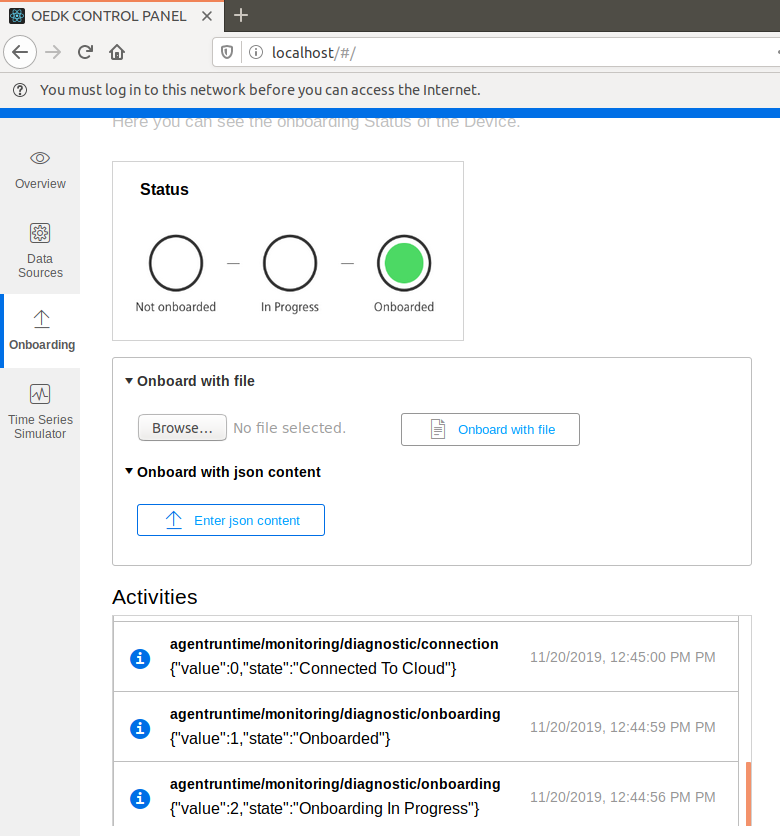This screenshot has height=836, width=780.
Task: Click the Activities heading
Action: click(155, 597)
